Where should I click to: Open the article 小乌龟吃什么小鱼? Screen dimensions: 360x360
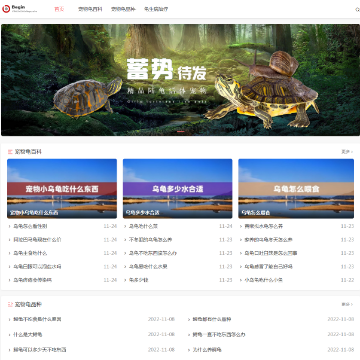coord(264,280)
